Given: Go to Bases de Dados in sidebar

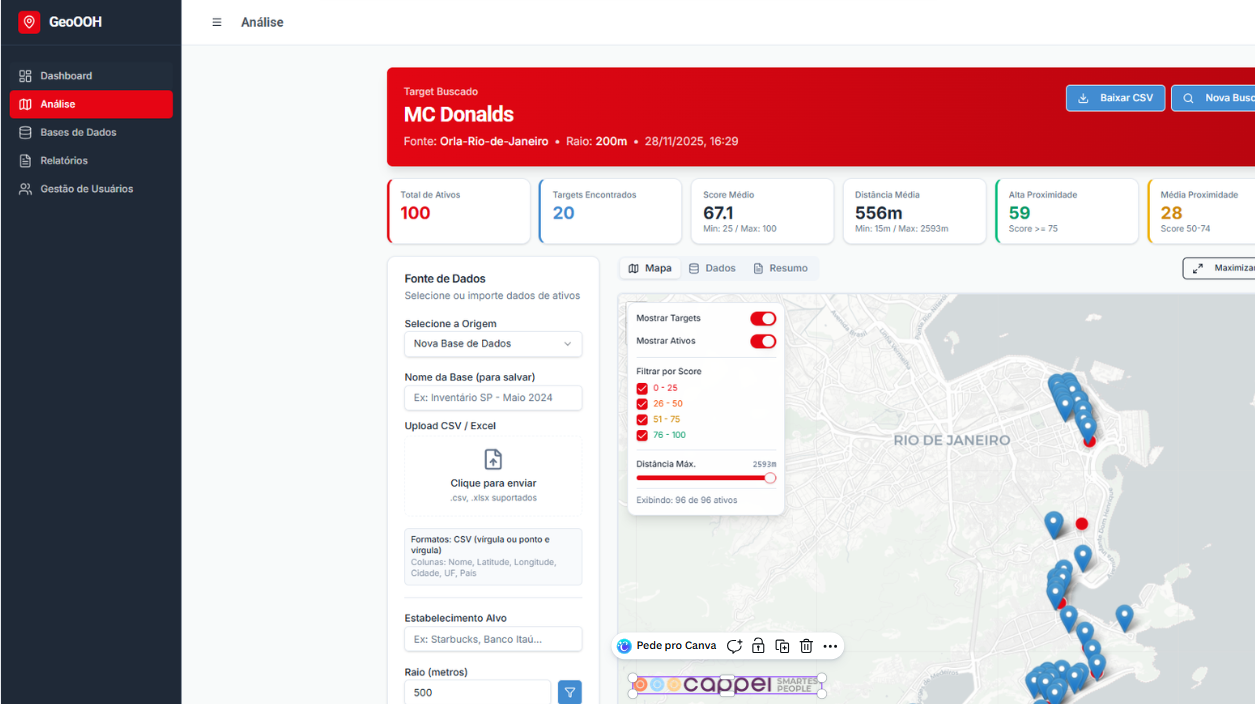Looking at the screenshot, I should [78, 132].
